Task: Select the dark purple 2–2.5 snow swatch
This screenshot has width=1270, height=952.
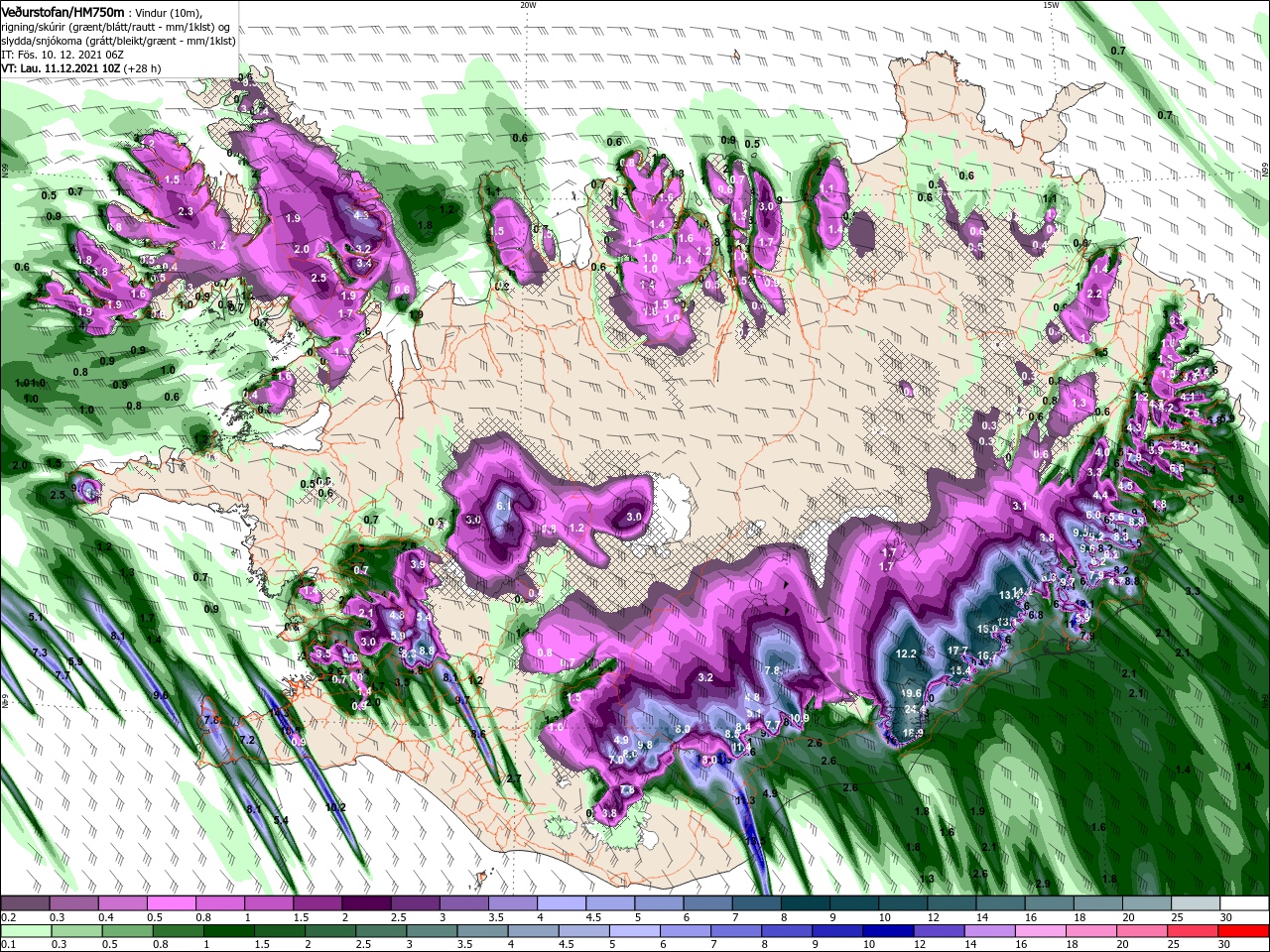Action: [x=366, y=902]
